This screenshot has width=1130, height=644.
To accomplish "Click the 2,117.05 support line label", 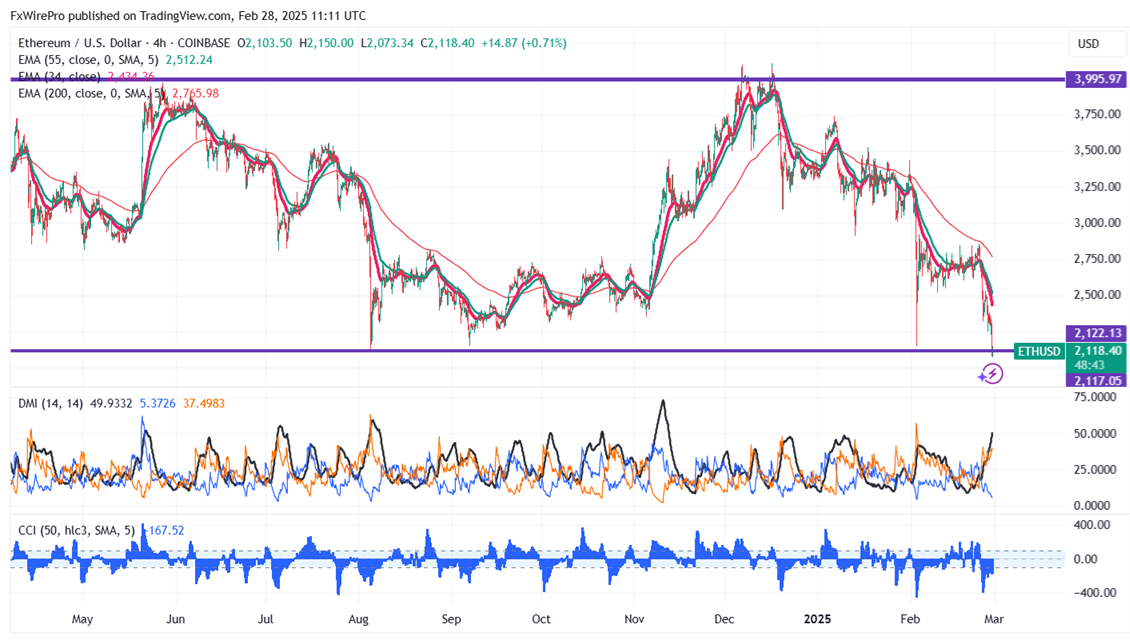I will (x=1097, y=380).
